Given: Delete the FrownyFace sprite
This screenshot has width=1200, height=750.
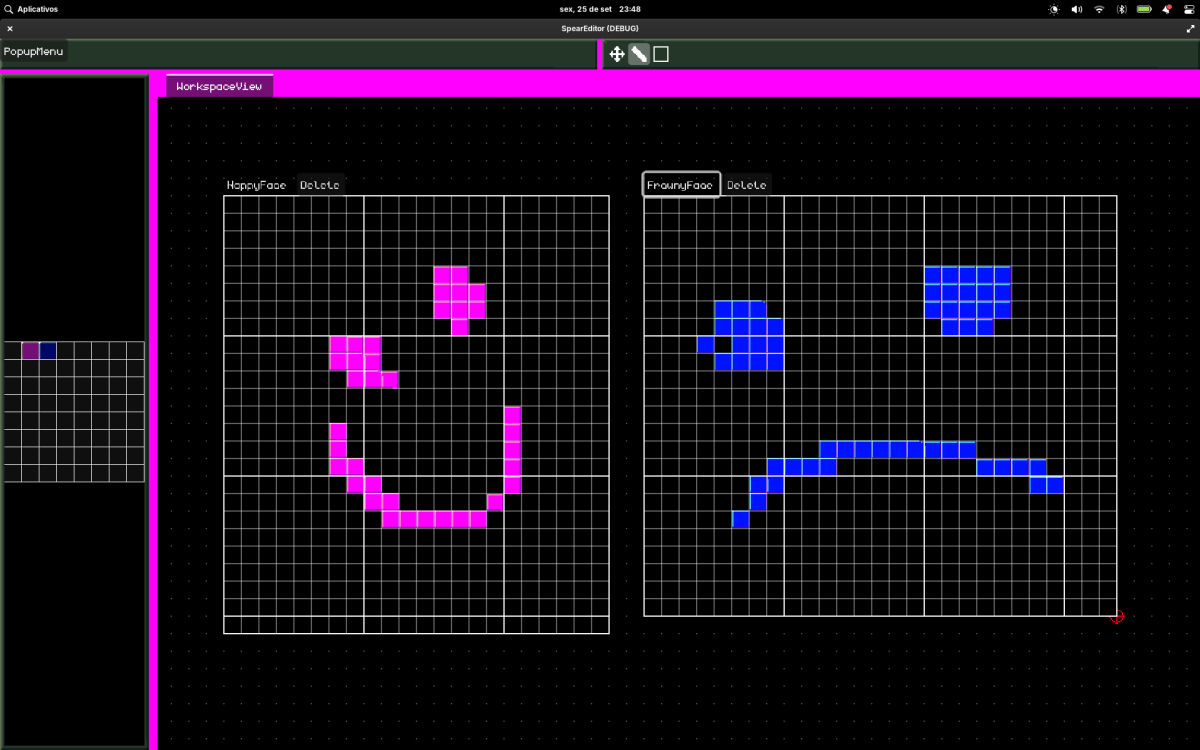Looking at the screenshot, I should pos(746,185).
